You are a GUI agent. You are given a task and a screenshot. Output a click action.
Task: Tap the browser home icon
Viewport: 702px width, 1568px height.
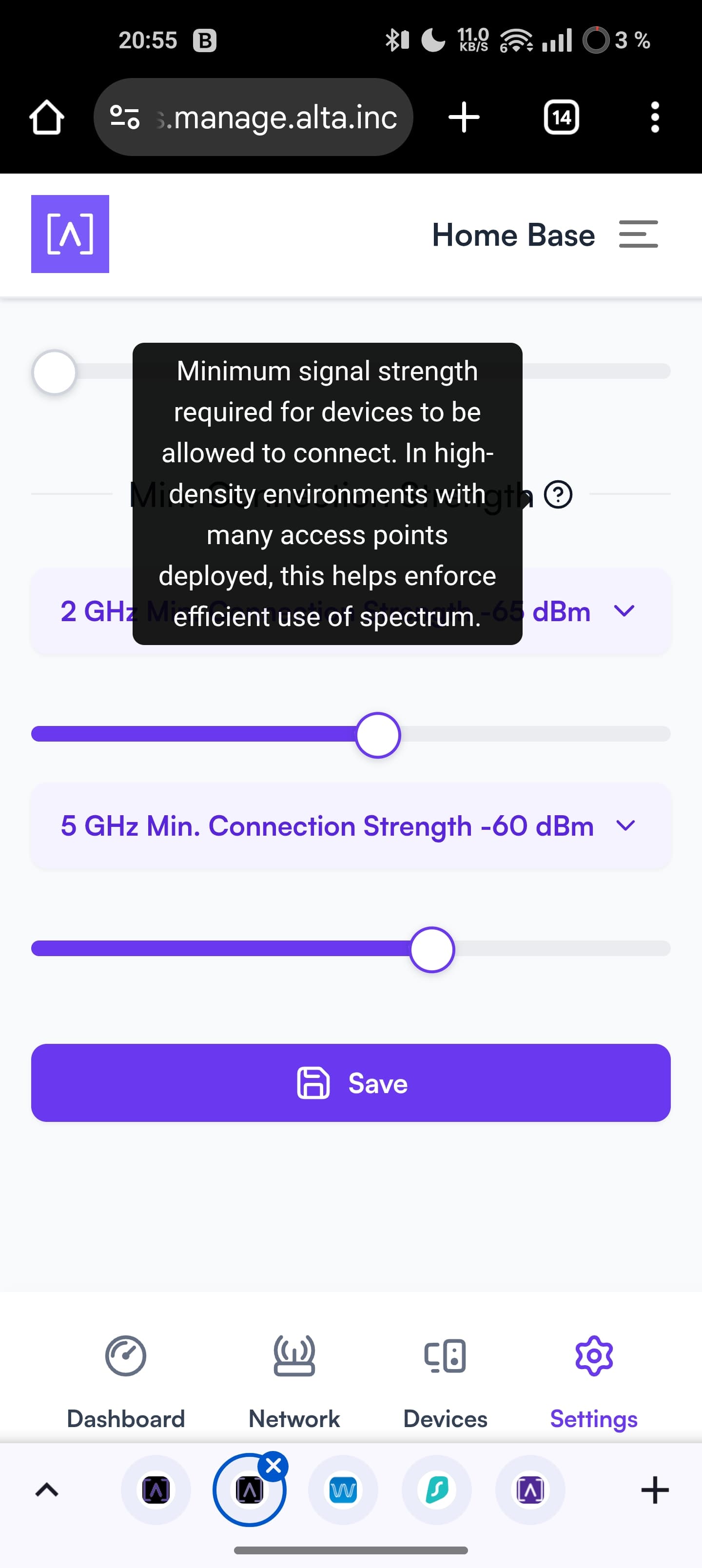46,117
